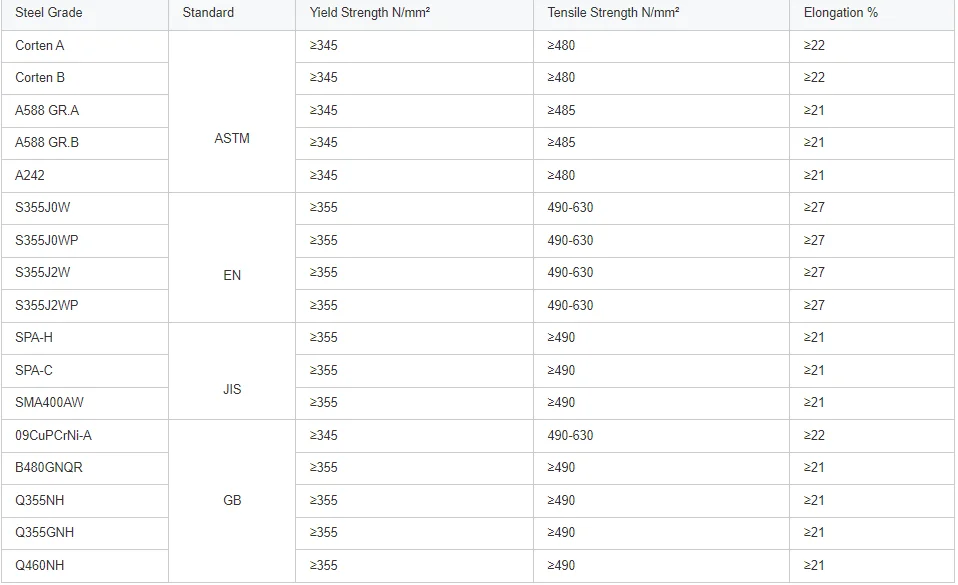Click the Tensile Strength N/mm² header

(x=614, y=13)
